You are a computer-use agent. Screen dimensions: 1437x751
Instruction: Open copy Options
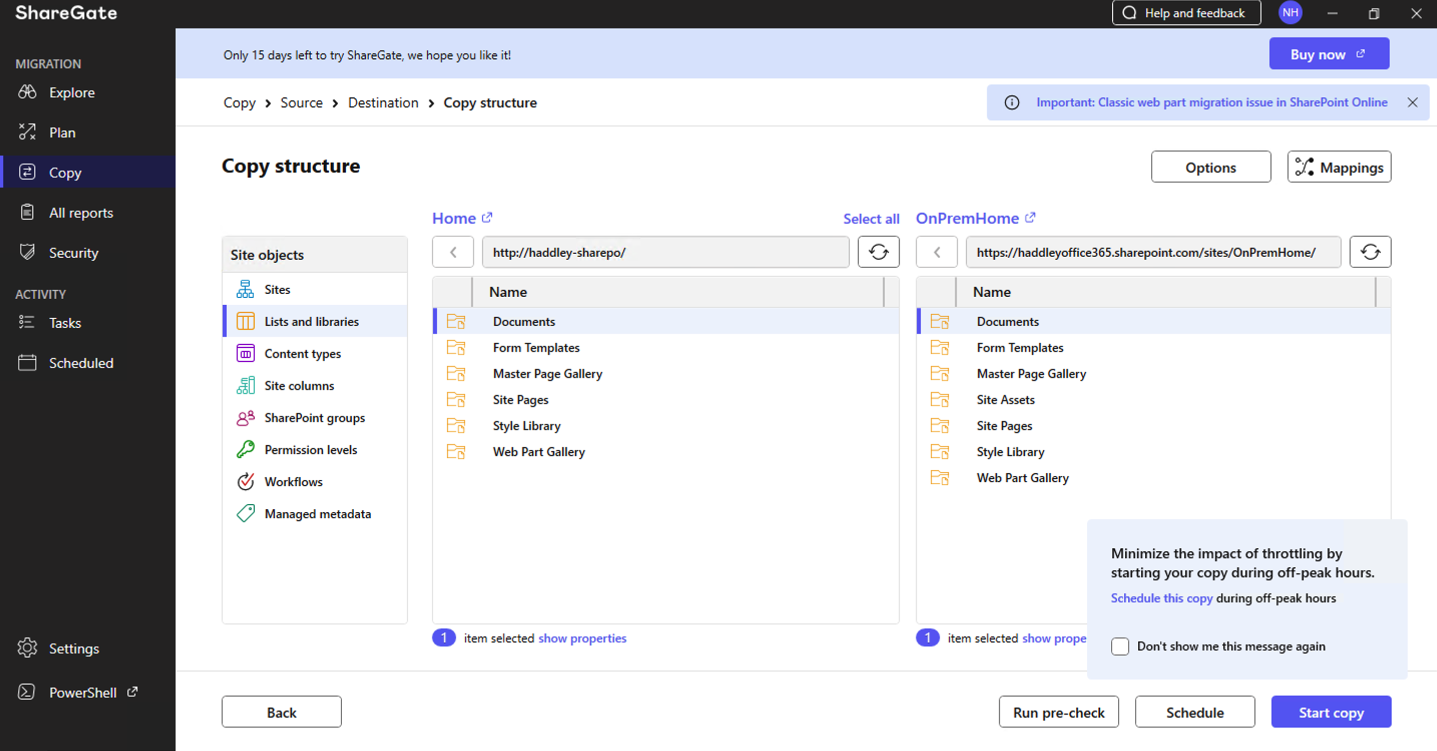coord(1211,167)
